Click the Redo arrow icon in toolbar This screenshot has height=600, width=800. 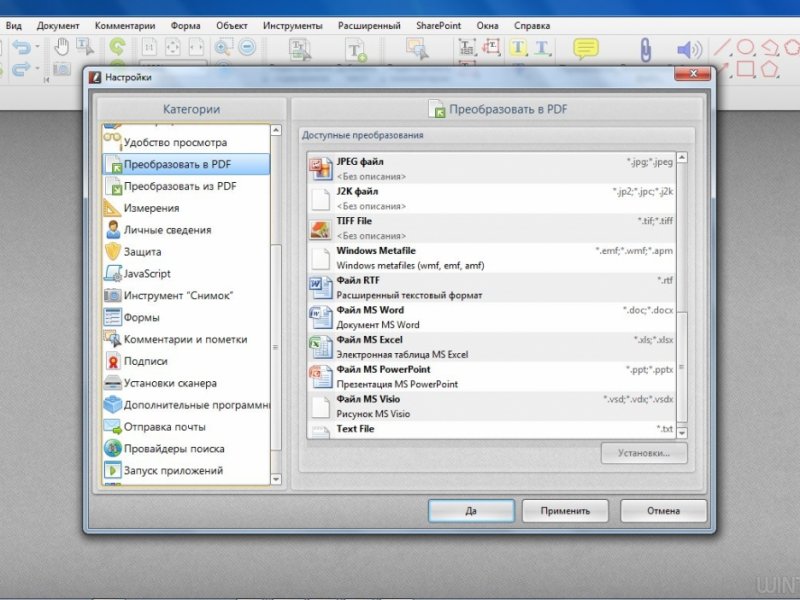point(21,69)
